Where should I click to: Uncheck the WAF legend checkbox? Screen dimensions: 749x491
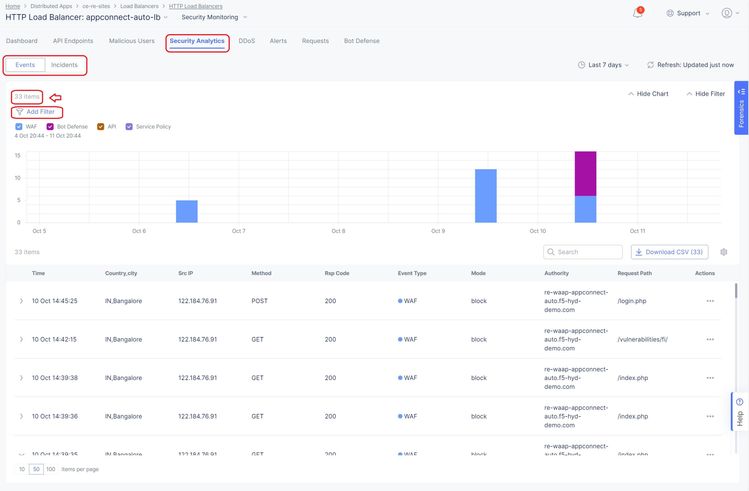(x=19, y=127)
